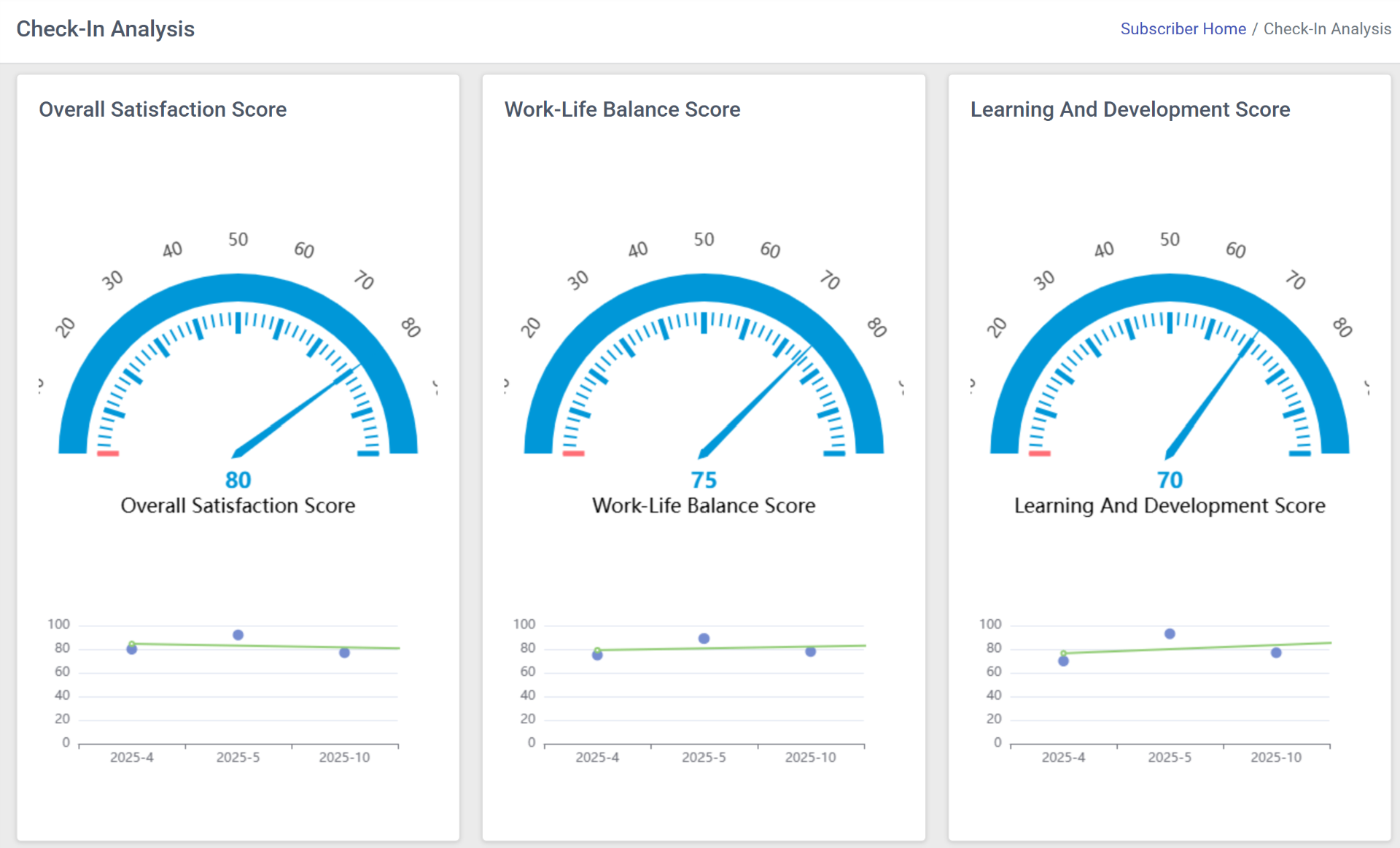Click the Subscriber Home breadcrumb link
This screenshot has height=848, width=1400.
tap(1183, 29)
